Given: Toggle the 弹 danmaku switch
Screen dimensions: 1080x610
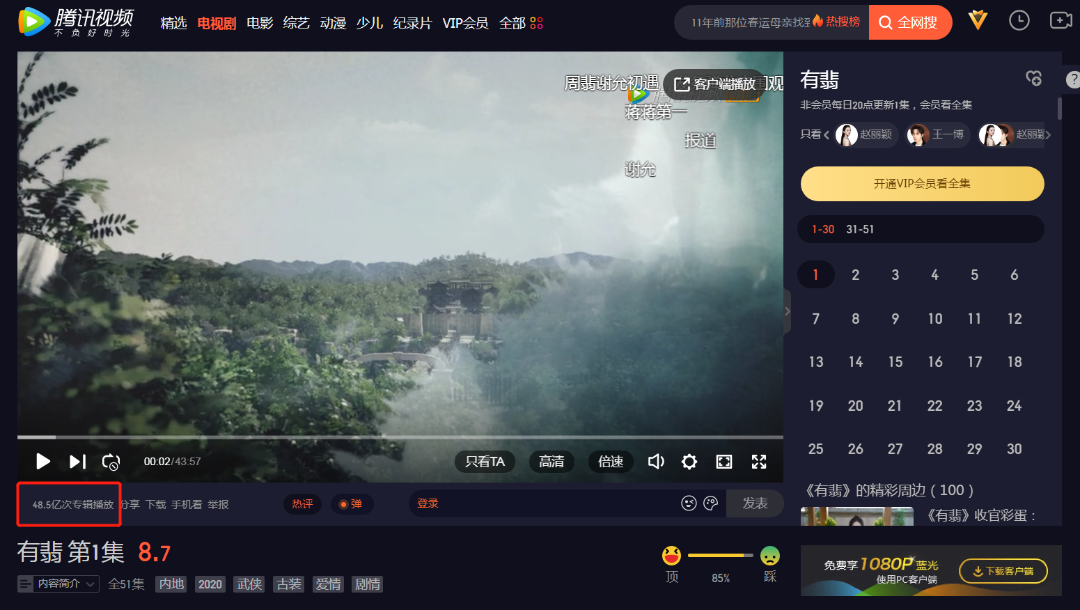Looking at the screenshot, I should [x=349, y=504].
